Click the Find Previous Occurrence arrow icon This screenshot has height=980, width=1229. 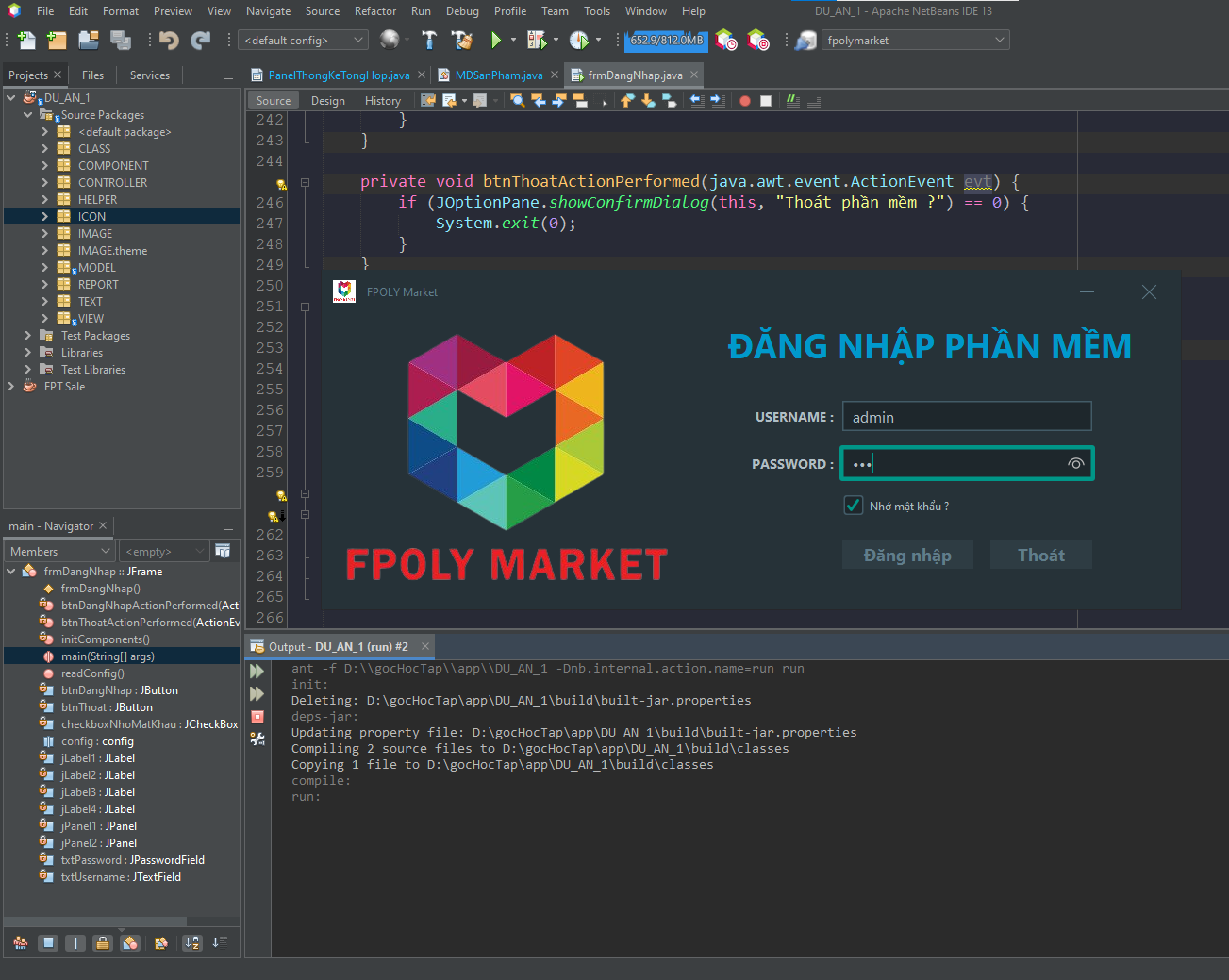click(539, 100)
